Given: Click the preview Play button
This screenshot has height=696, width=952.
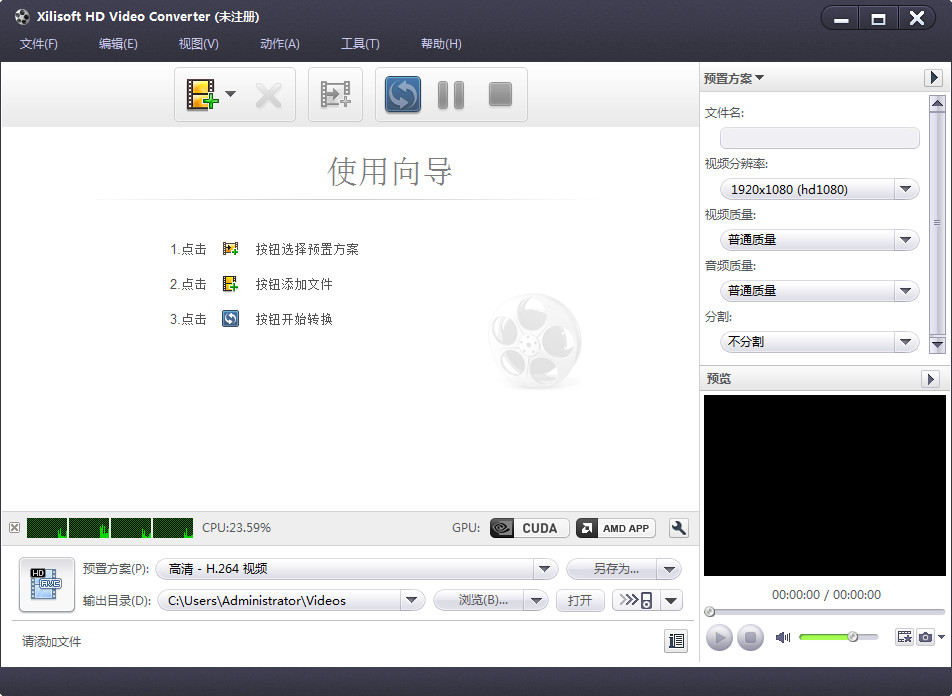Looking at the screenshot, I should pos(719,638).
